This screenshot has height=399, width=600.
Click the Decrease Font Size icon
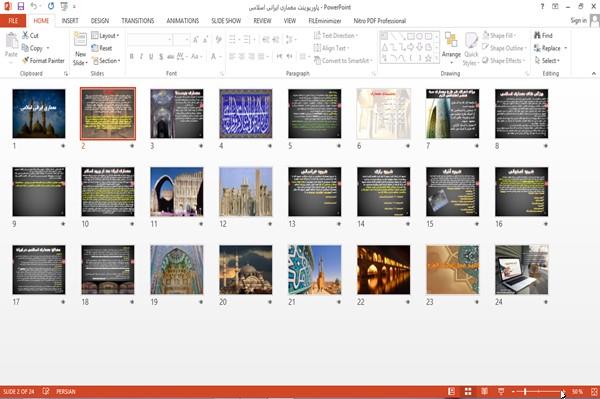coord(206,39)
